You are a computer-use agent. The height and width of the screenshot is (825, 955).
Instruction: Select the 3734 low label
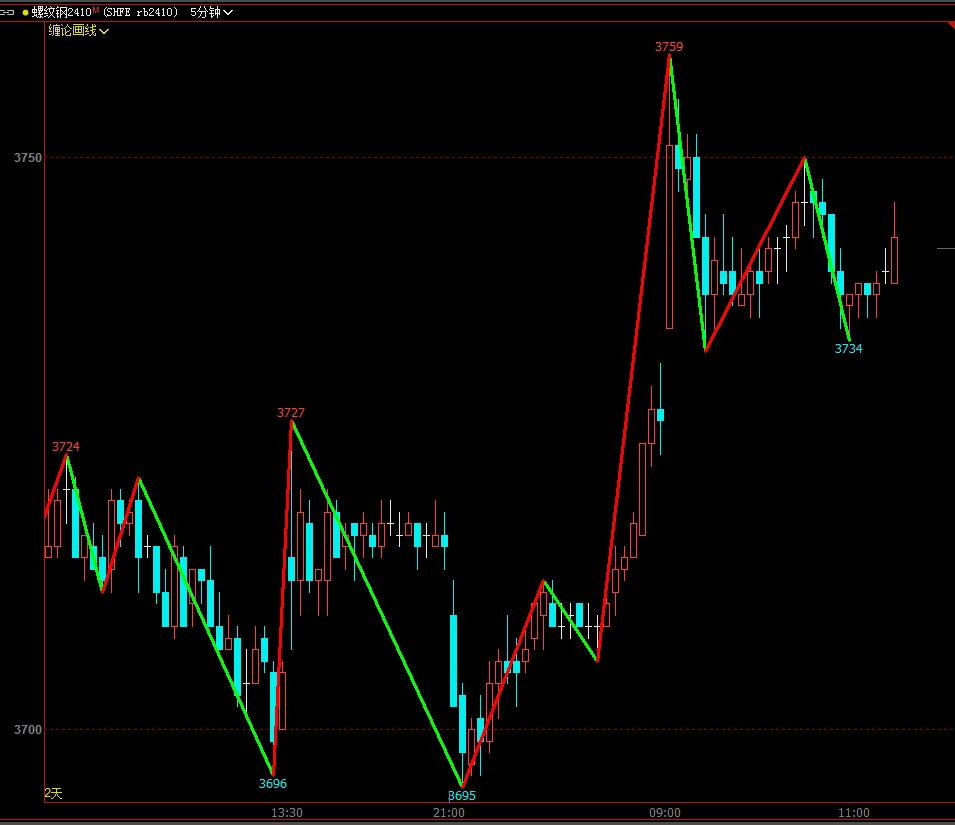tap(848, 349)
